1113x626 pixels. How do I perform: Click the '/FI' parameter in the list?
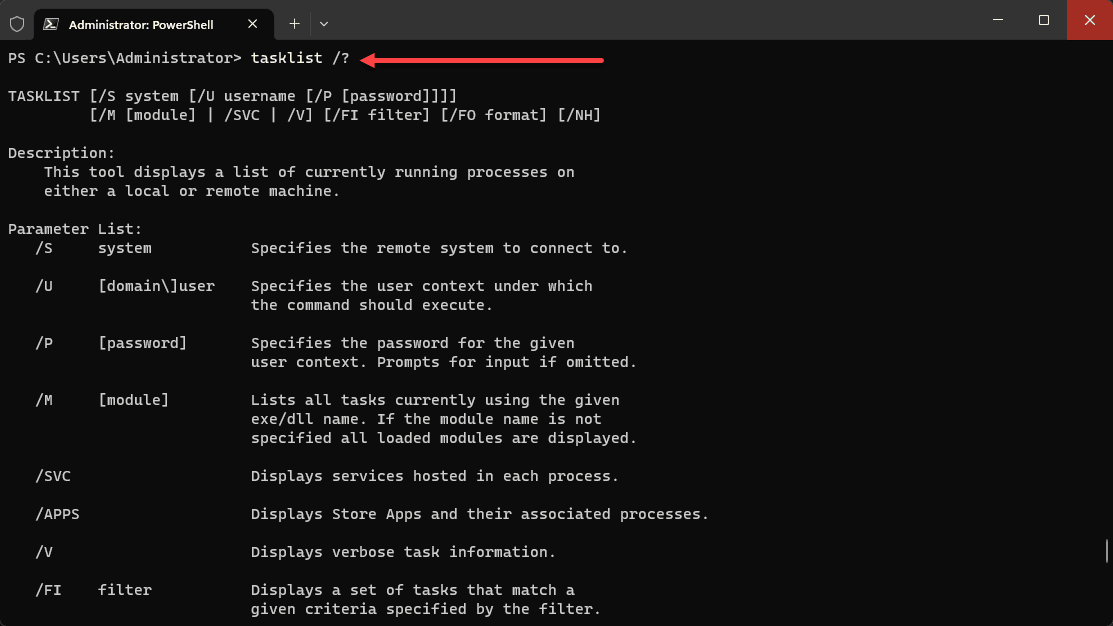[48, 590]
